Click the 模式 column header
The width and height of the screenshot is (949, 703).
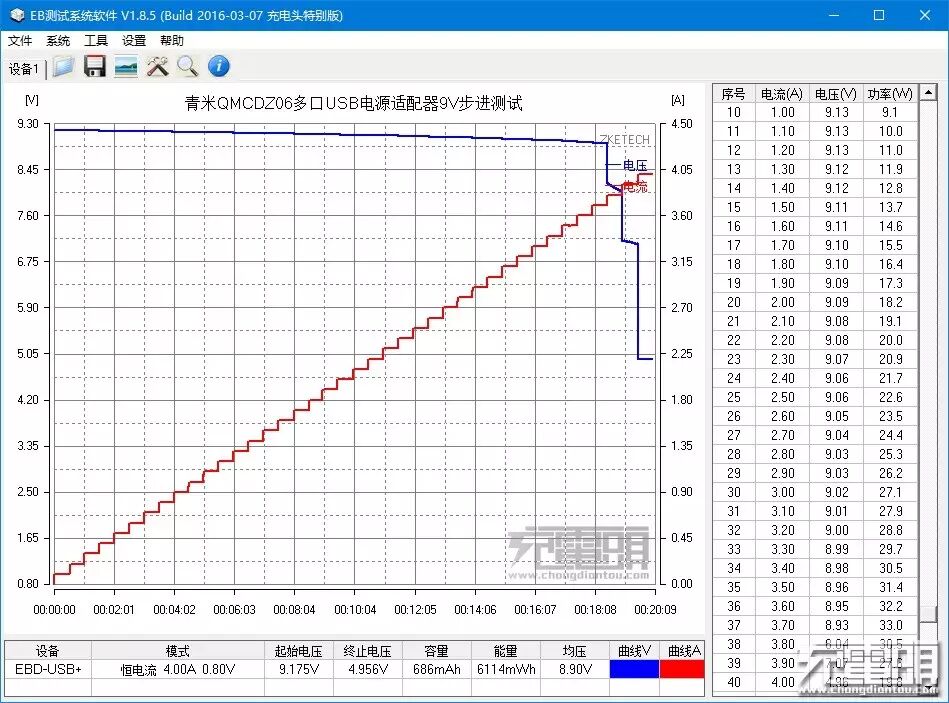(x=178, y=651)
